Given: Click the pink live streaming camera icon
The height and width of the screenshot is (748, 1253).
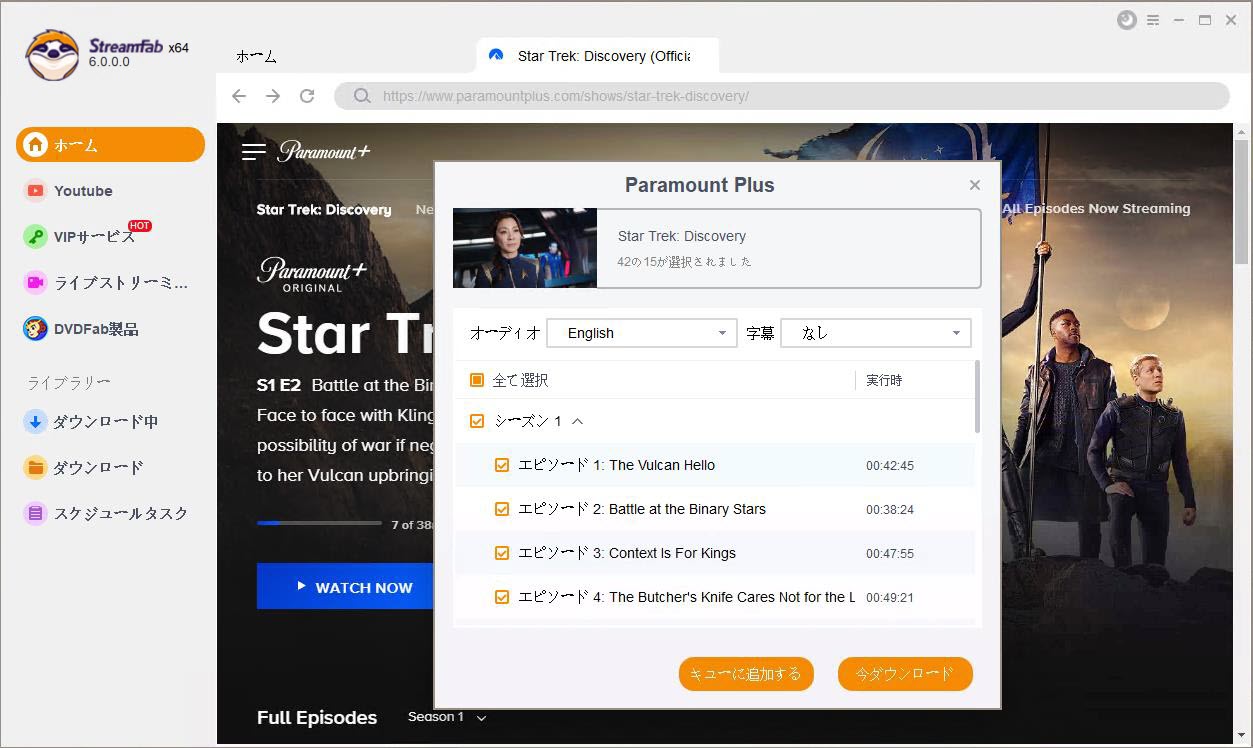Looking at the screenshot, I should 35,283.
